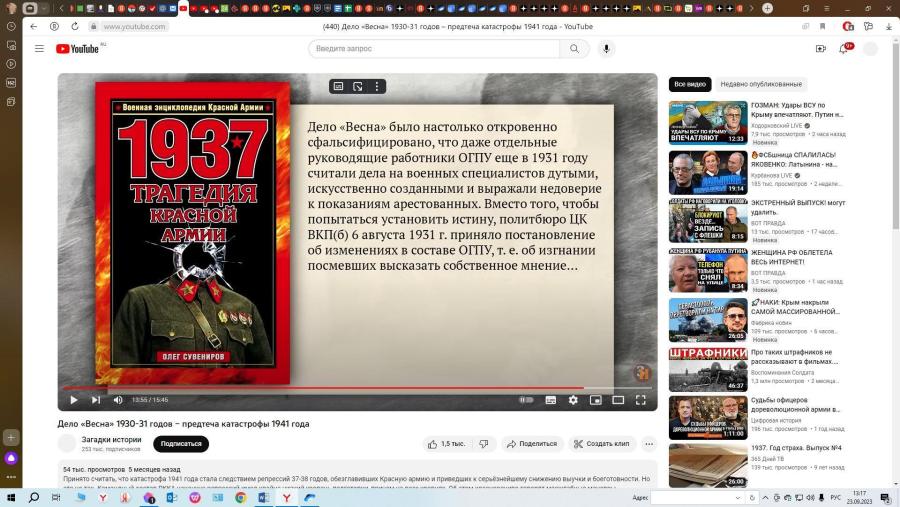The height and width of the screenshot is (507, 900).
Task: Open Windows taskbar search
Action: pos(34,498)
